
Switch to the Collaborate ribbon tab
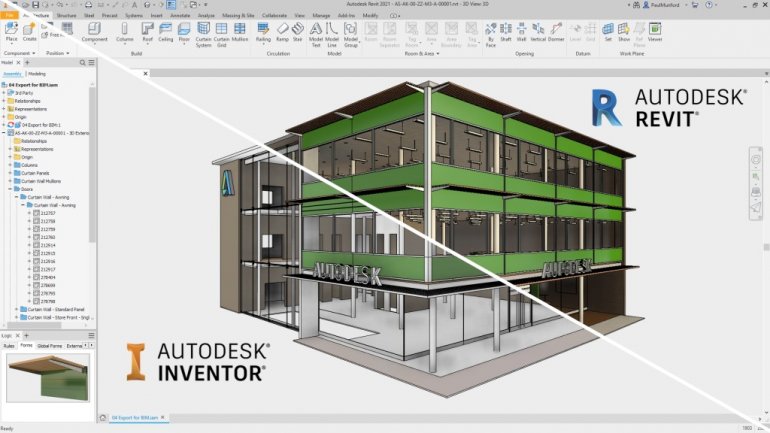[x=274, y=15]
